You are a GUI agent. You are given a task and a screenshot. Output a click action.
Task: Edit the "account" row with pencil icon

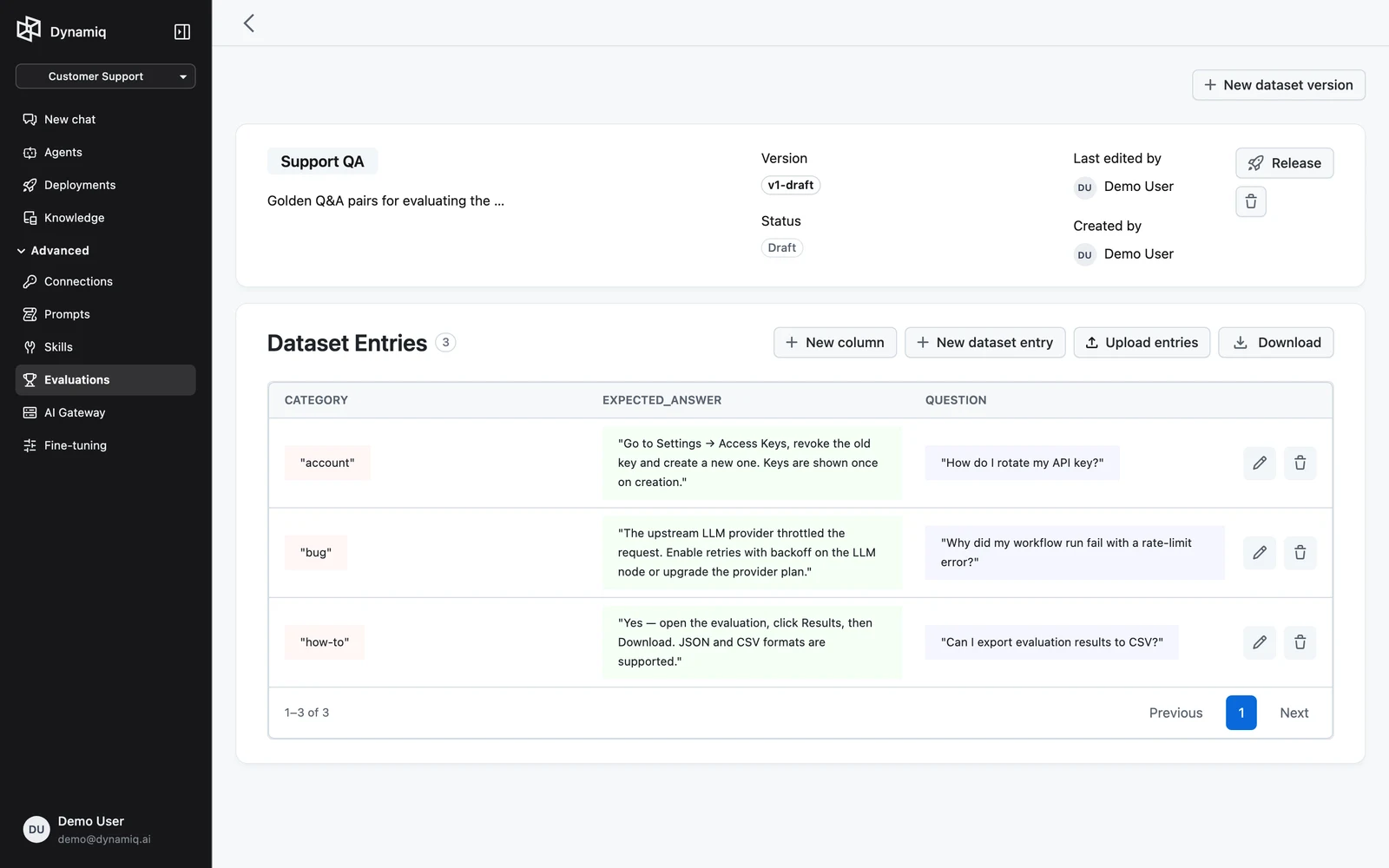[1260, 464]
